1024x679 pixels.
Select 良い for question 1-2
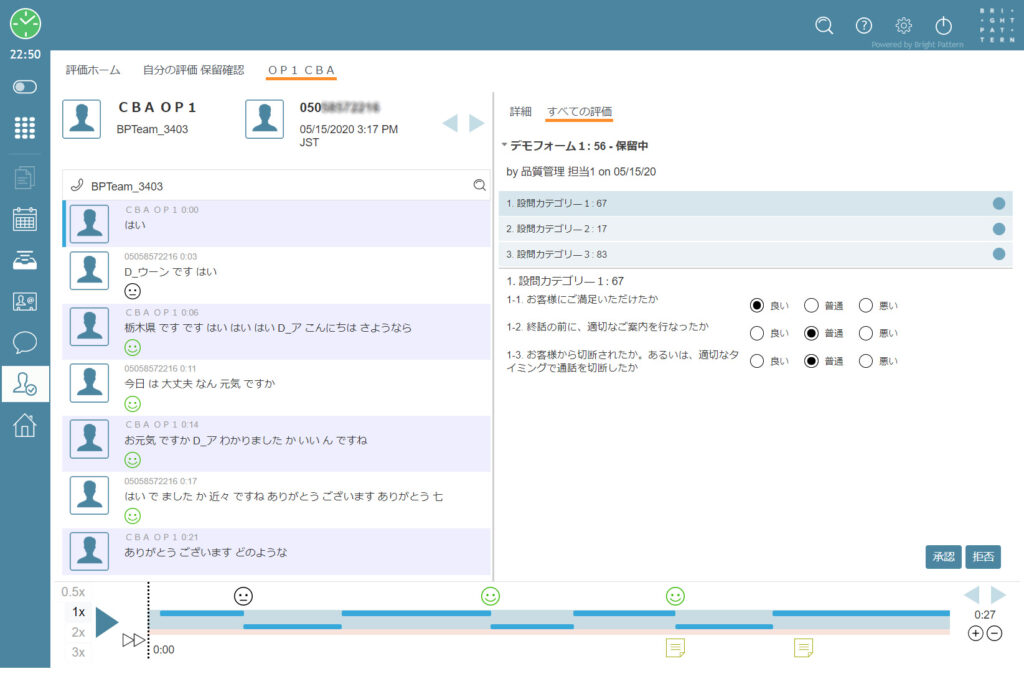pos(757,334)
